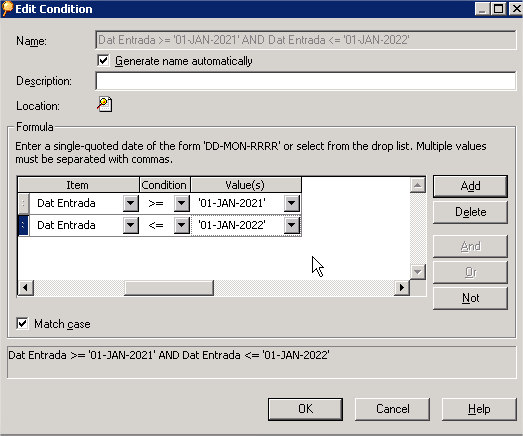Open Value dropdown for '01-JAN-2021'
523x436 pixels.
pos(292,203)
